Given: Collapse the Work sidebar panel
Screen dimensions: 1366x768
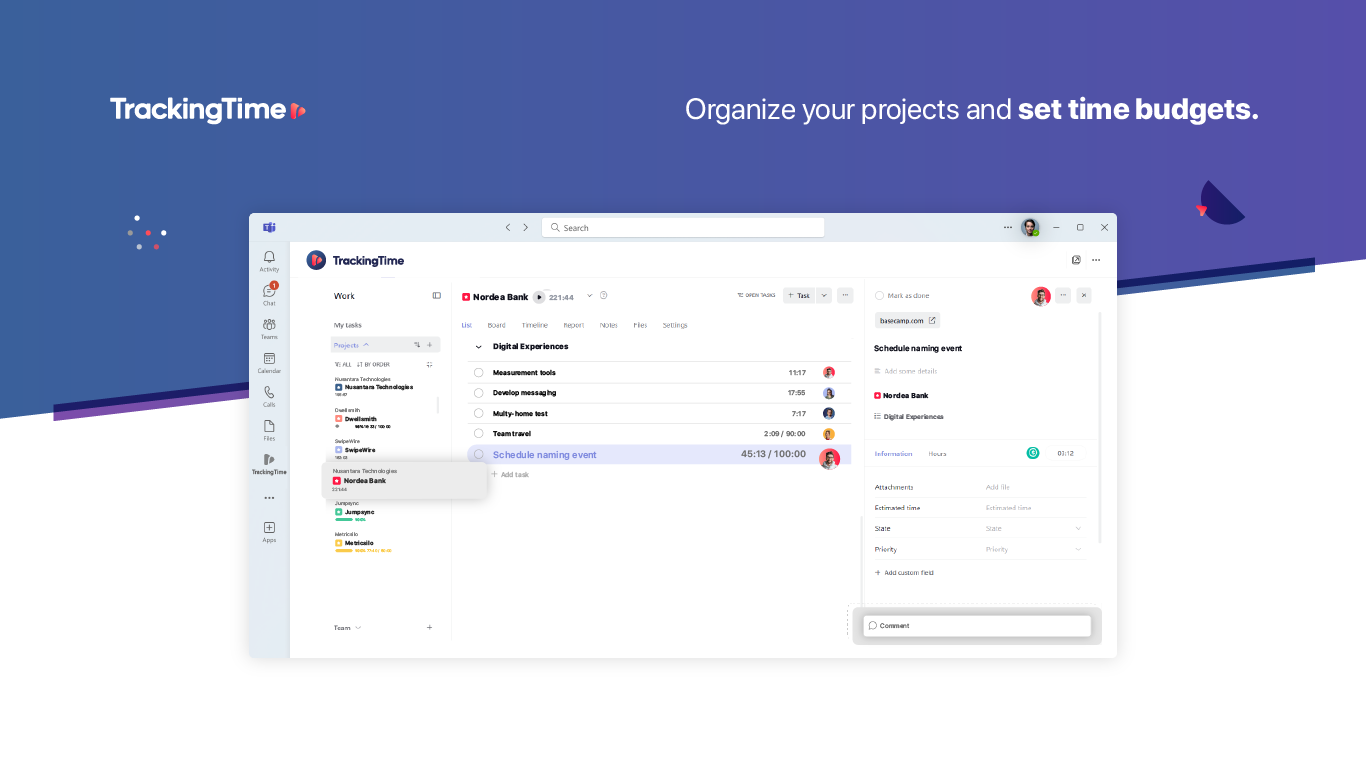Looking at the screenshot, I should [437, 296].
